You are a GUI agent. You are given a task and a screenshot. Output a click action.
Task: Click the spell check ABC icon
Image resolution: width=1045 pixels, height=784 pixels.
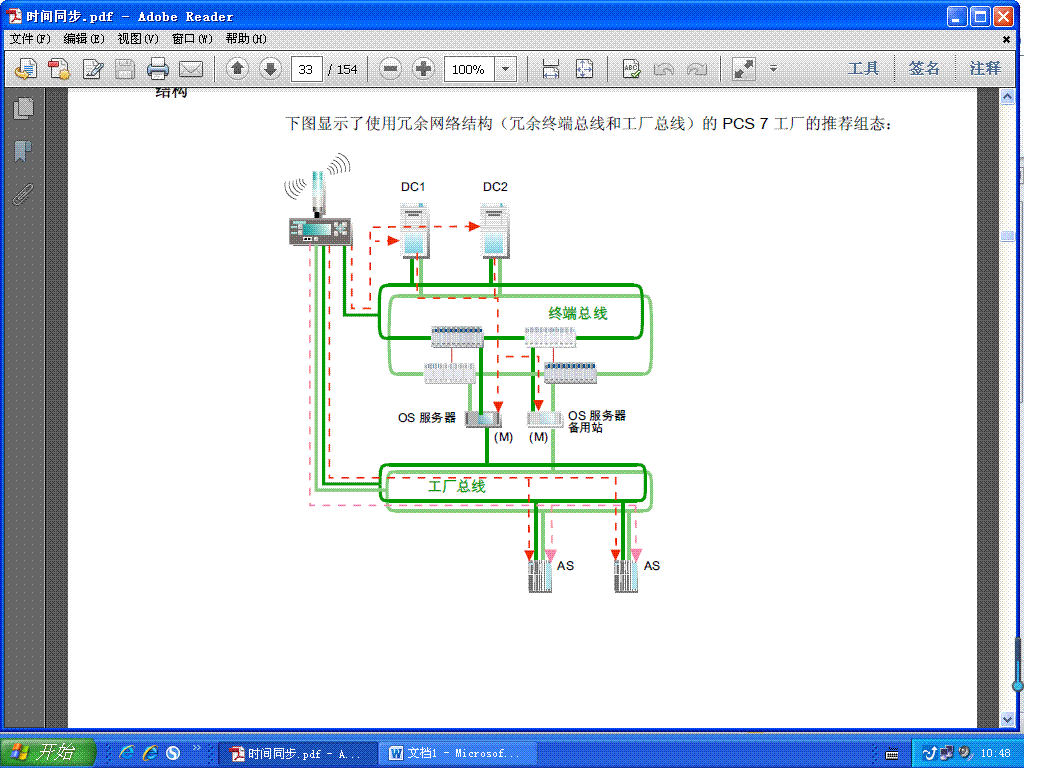click(x=631, y=69)
